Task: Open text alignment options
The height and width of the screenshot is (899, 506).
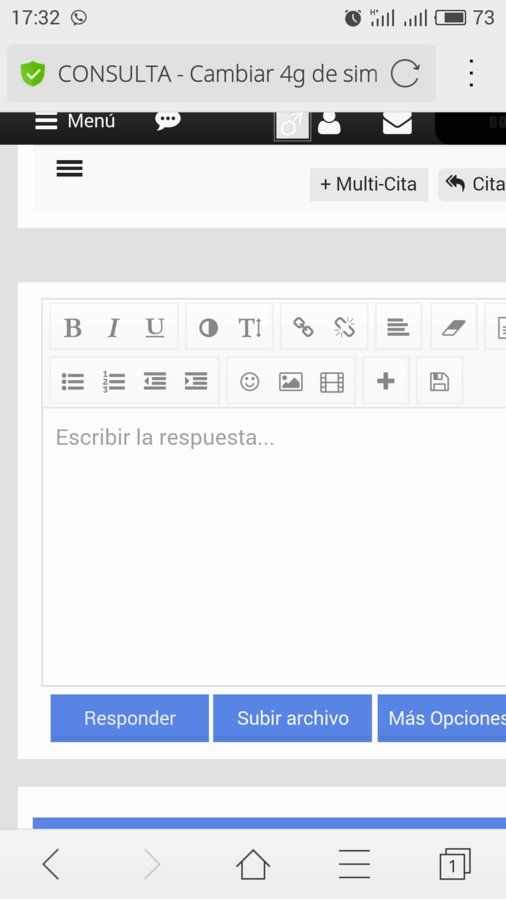Action: coord(398,327)
